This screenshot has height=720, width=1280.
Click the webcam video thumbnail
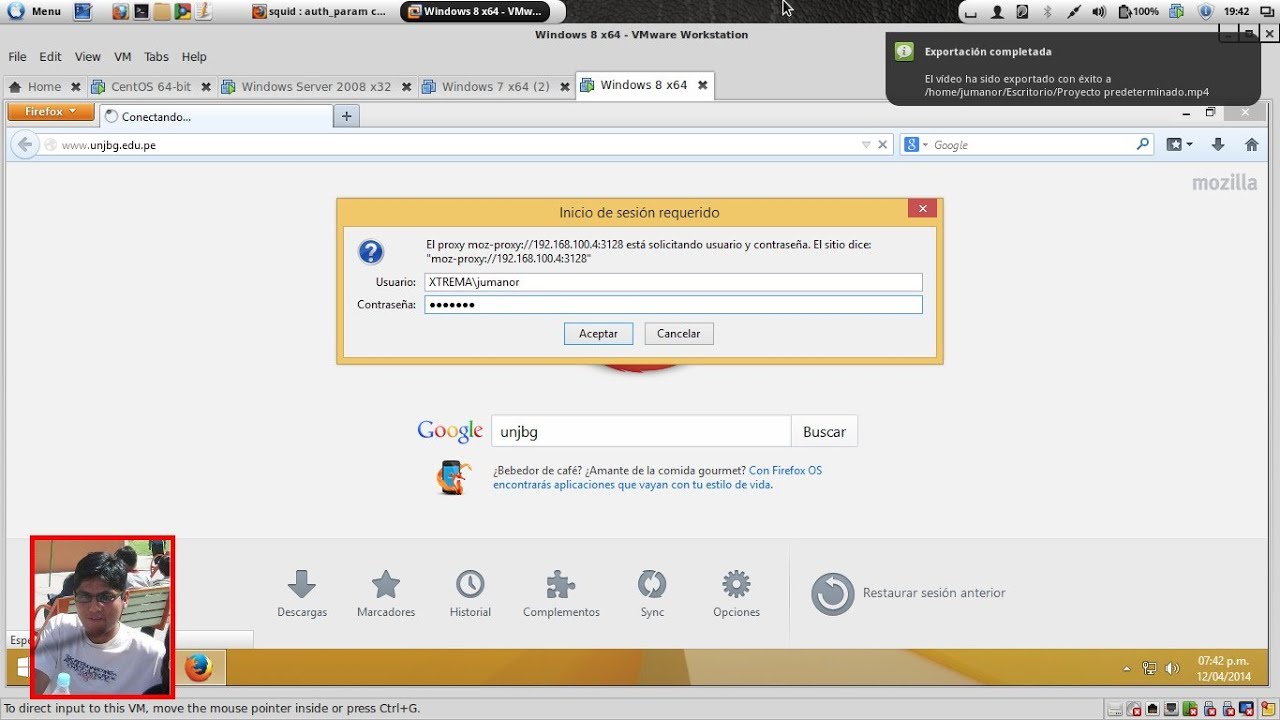pos(102,616)
